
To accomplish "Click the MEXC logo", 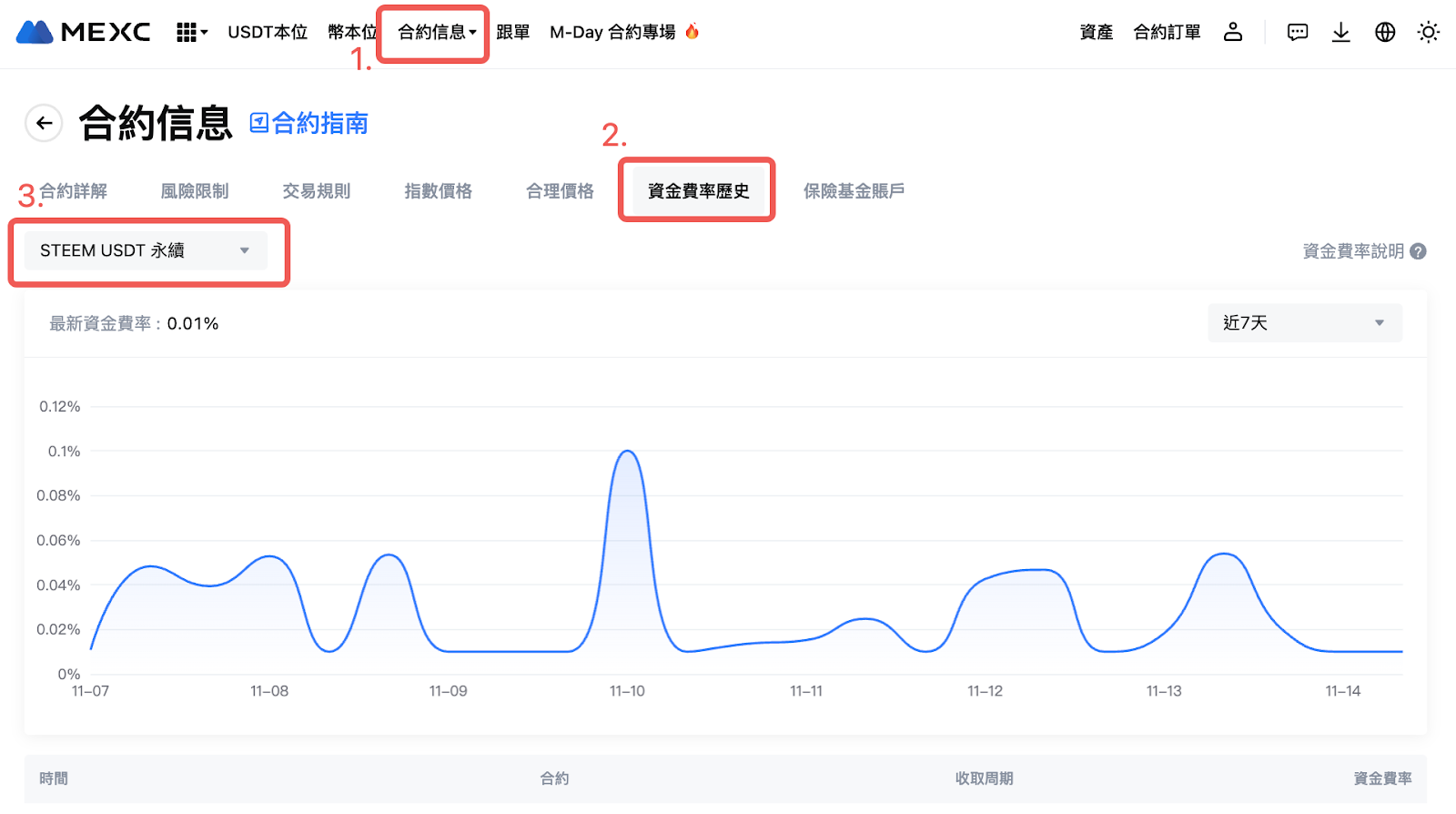I will pyautogui.click(x=84, y=33).
